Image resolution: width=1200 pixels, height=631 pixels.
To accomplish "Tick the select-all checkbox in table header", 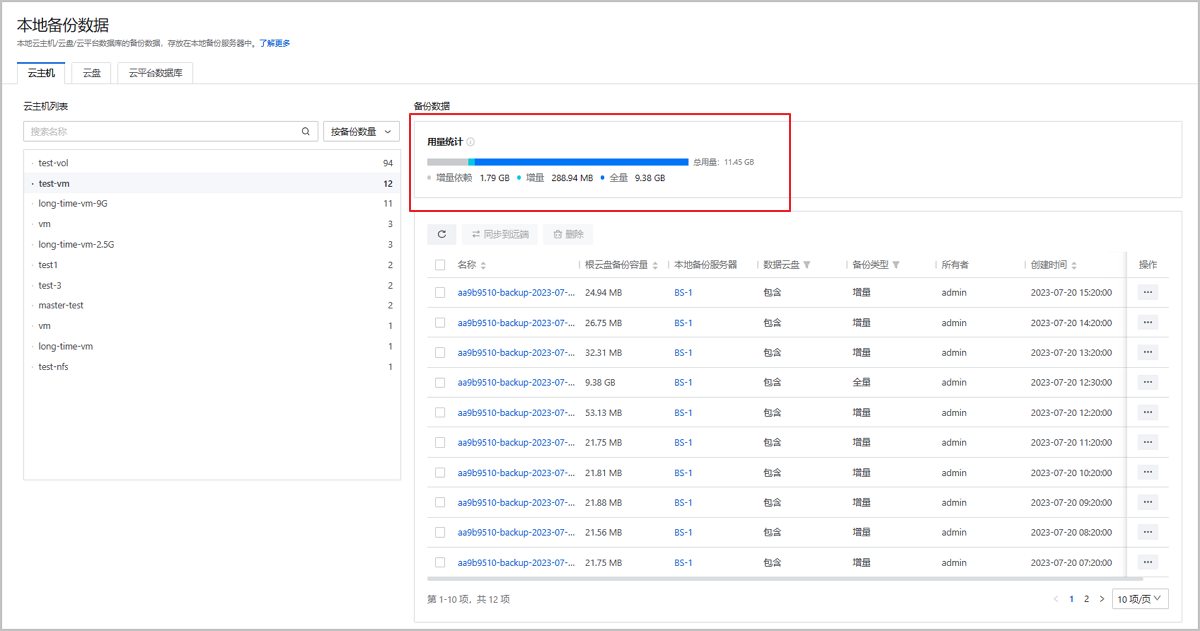I will (440, 265).
